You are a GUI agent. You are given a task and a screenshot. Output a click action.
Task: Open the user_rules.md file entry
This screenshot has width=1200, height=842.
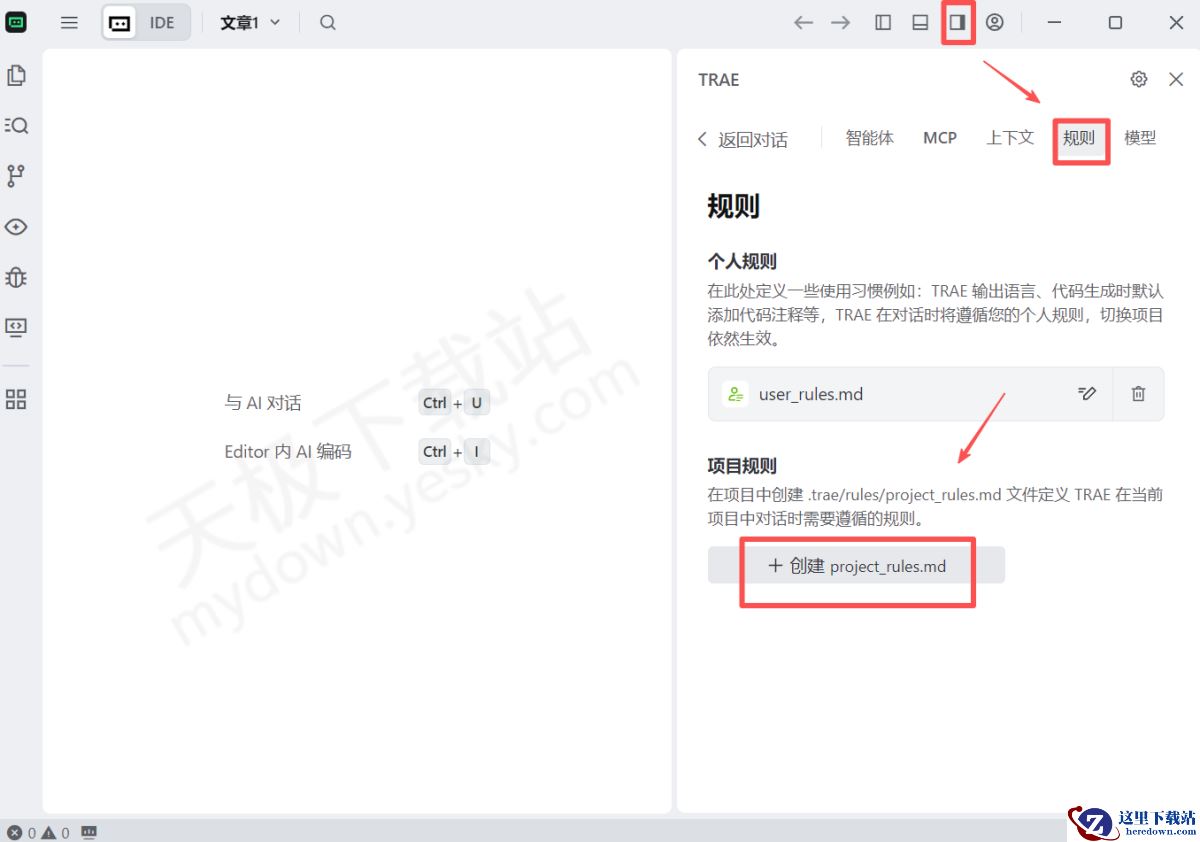pyautogui.click(x=936, y=394)
